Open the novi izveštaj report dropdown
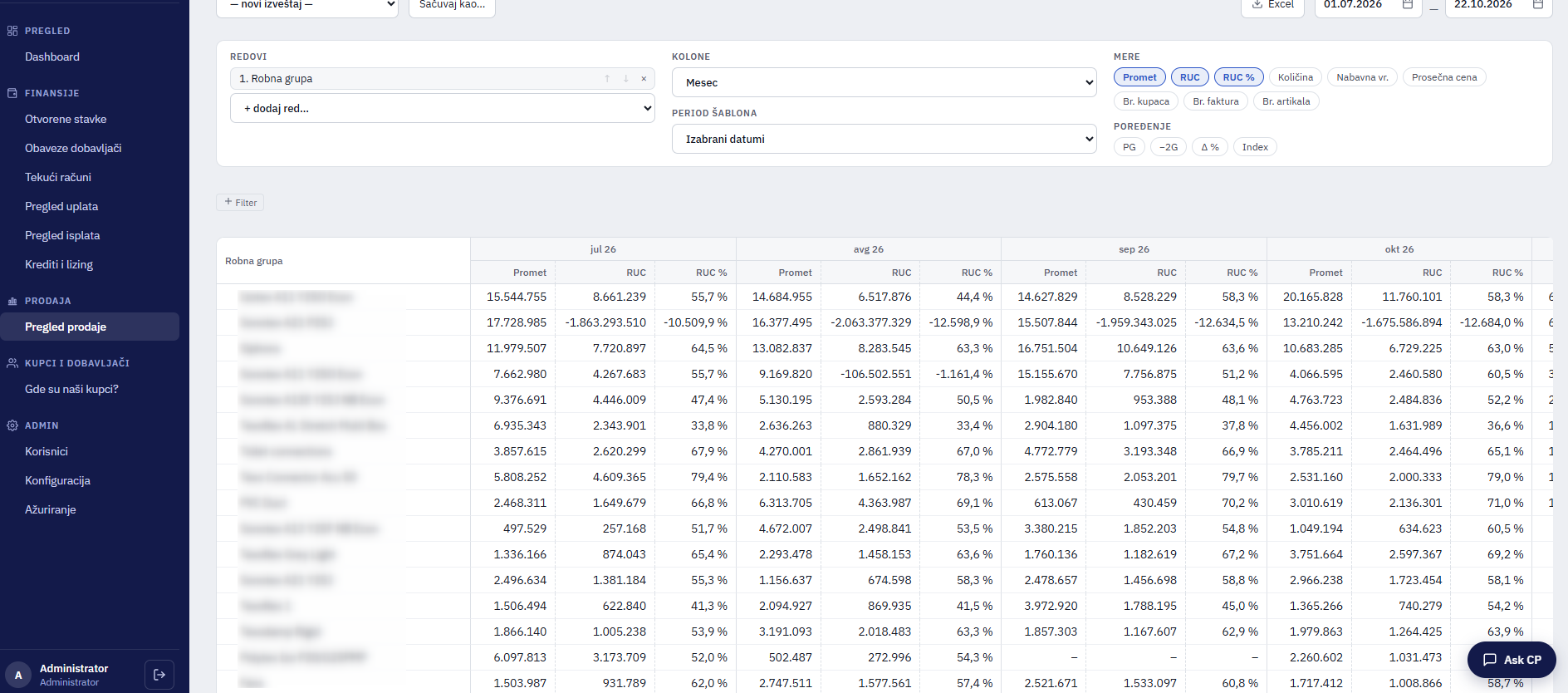The height and width of the screenshot is (693, 1568). [307, 7]
